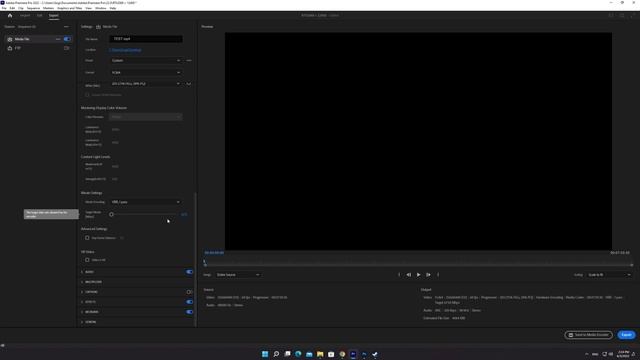640x360 pixels.
Task: Set in point marker in preview controls
Action: pos(399,275)
